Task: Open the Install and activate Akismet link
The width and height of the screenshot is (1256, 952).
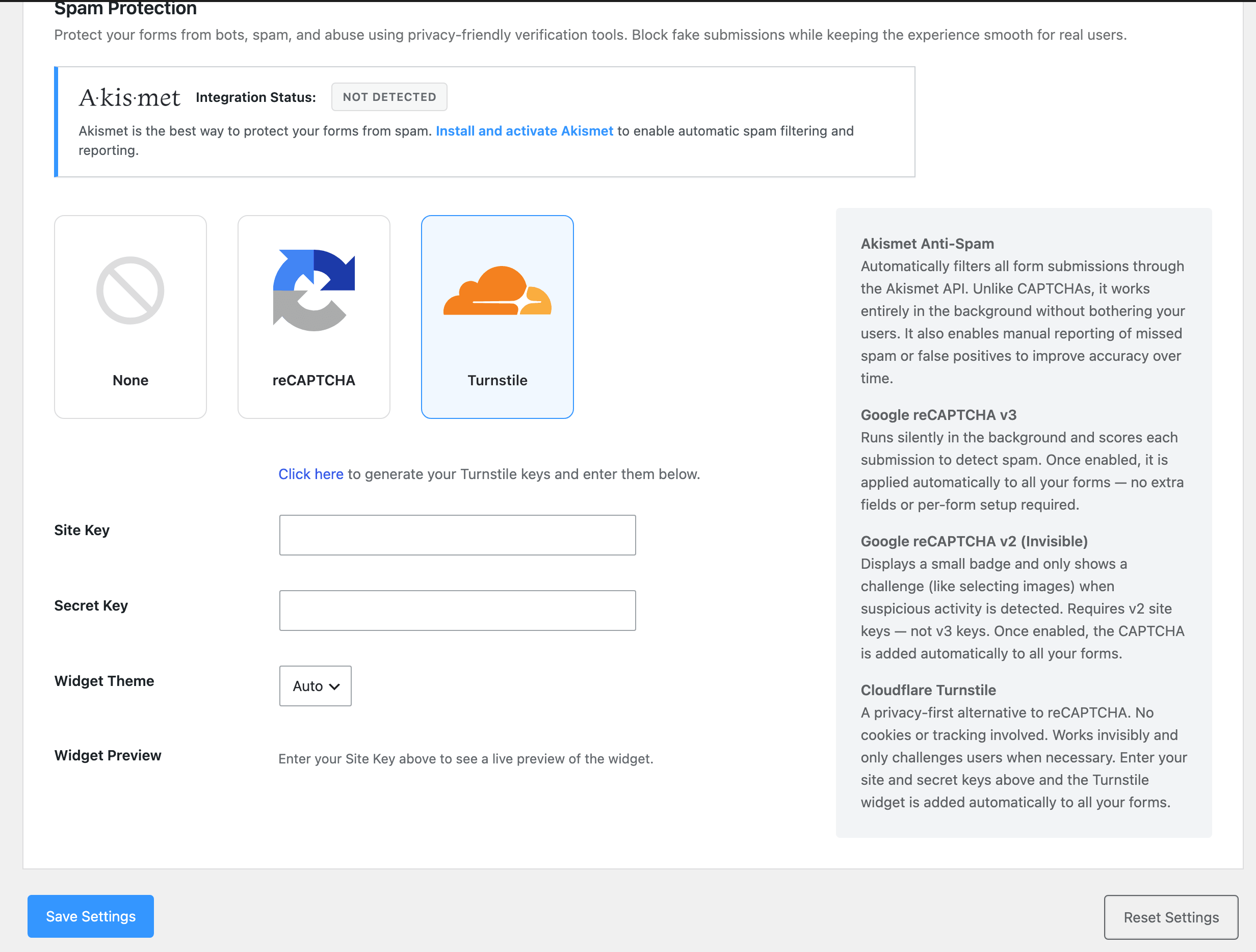Action: 524,131
